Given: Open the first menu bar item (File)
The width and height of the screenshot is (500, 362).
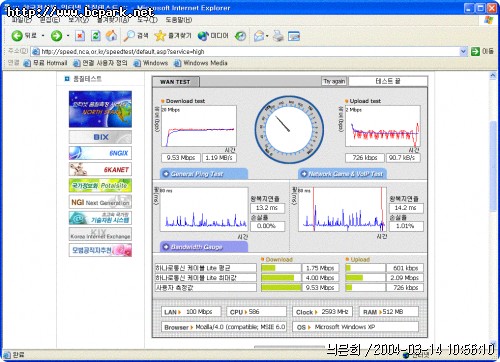Looking at the screenshot, I should pyautogui.click(x=21, y=20).
